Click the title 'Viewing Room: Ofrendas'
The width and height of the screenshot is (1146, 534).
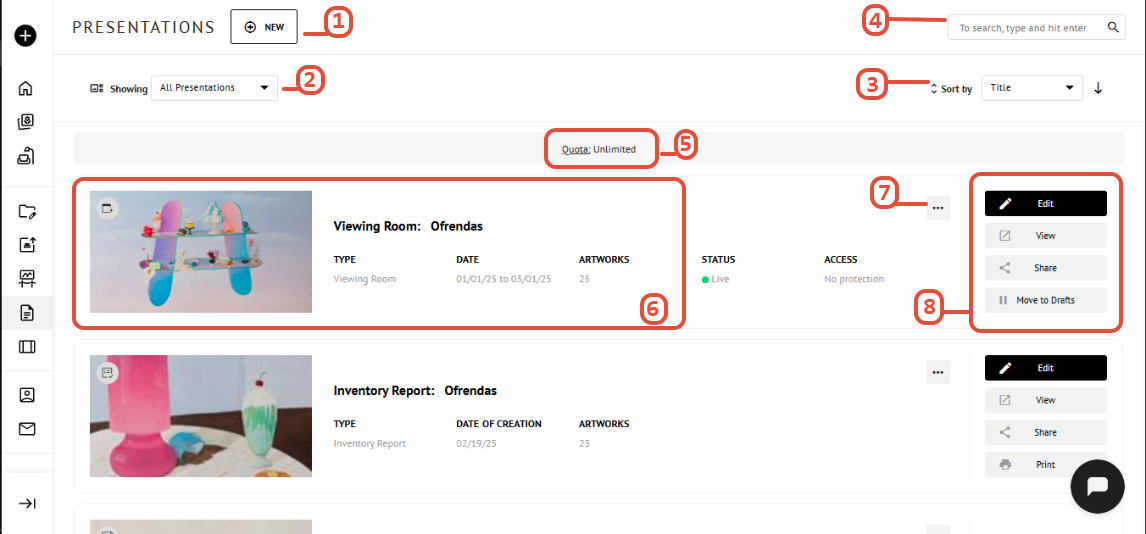tap(408, 226)
